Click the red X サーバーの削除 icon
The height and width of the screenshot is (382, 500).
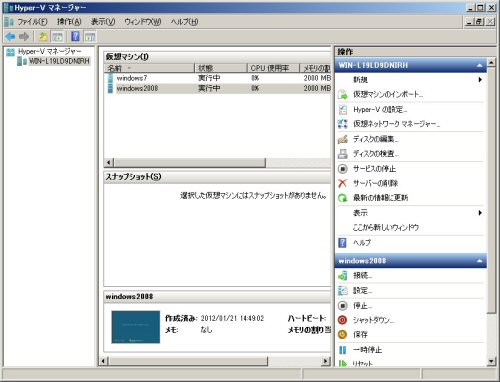(343, 183)
